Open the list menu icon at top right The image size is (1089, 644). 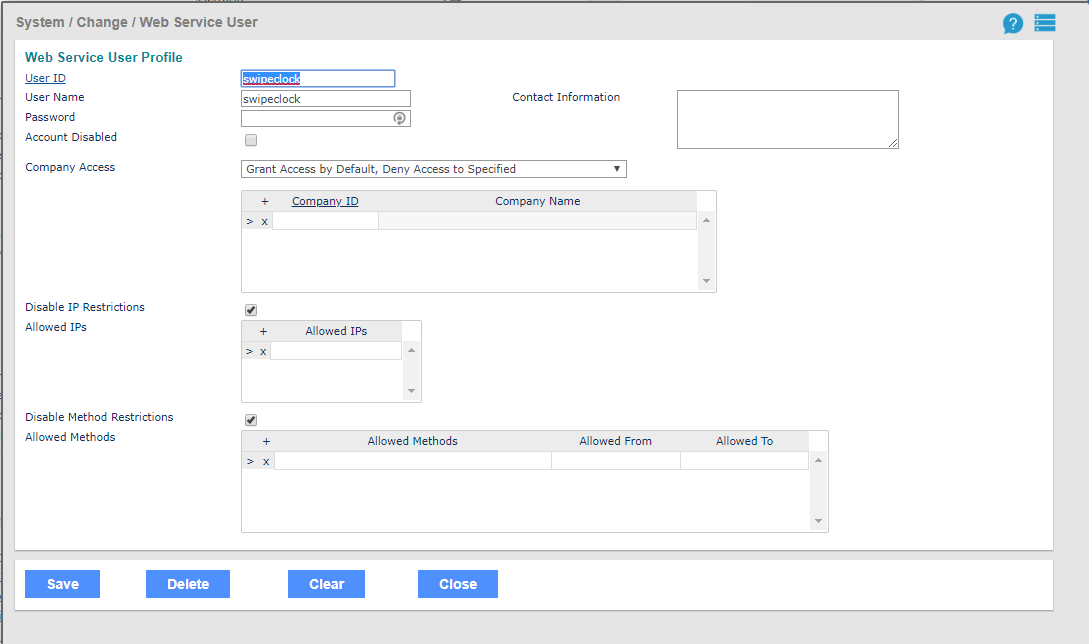point(1045,23)
